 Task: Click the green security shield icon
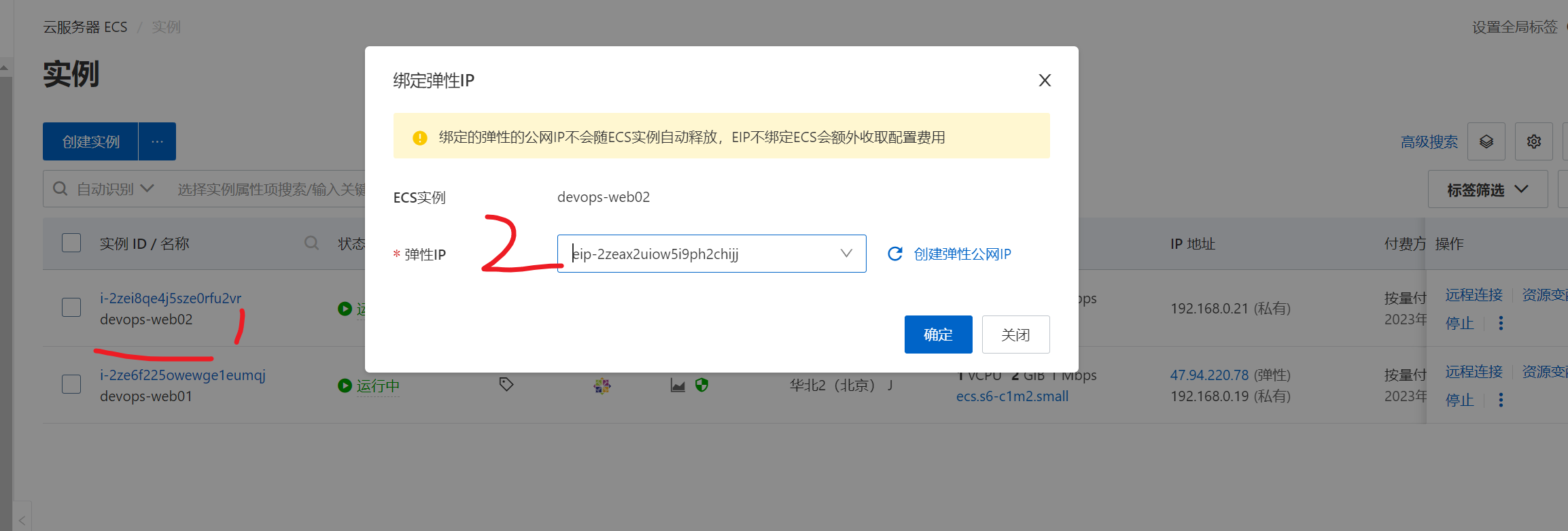pos(702,386)
